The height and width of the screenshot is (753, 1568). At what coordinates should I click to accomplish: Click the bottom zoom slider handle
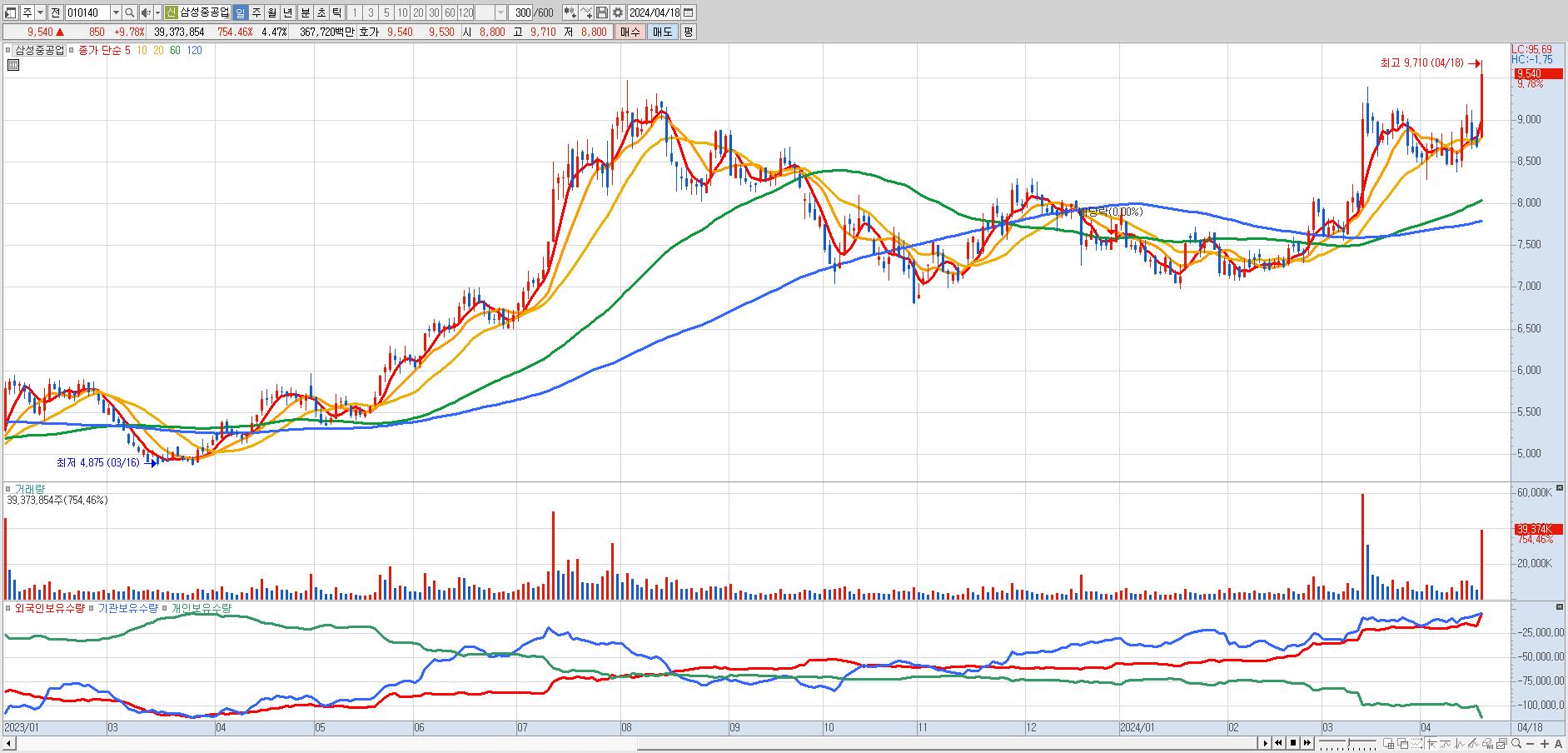tap(1349, 742)
